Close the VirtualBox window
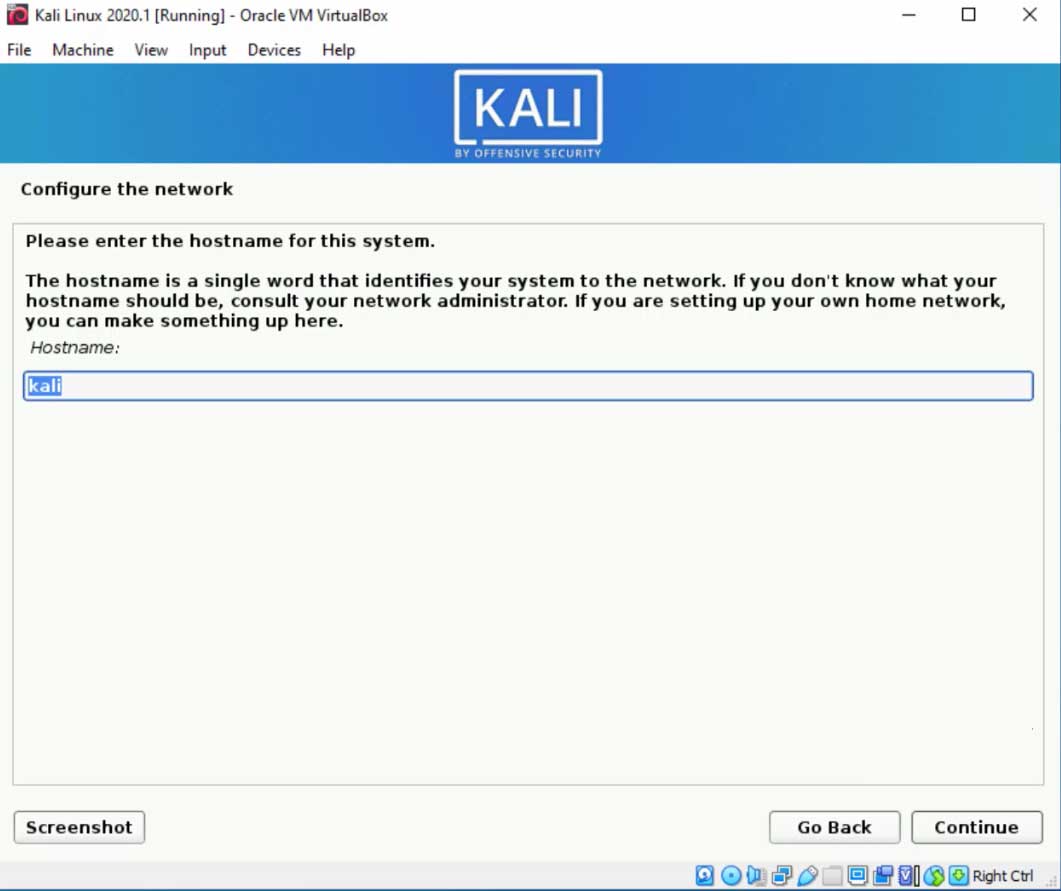 tap(1029, 15)
